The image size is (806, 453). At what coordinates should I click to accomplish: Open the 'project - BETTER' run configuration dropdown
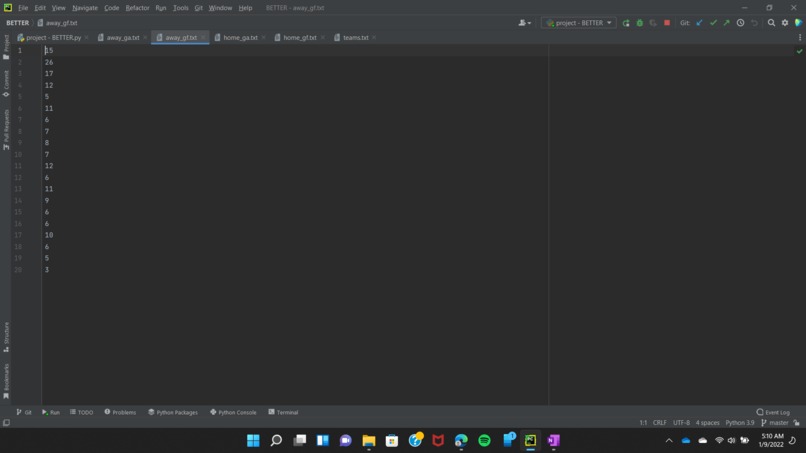(578, 23)
